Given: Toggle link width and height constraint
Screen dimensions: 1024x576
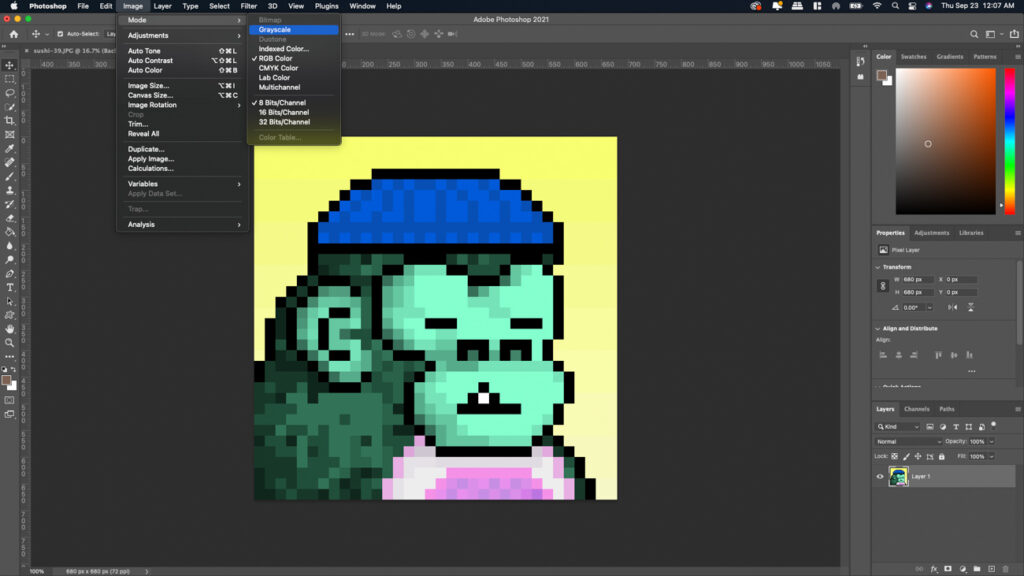Looking at the screenshot, I should pyautogui.click(x=883, y=286).
